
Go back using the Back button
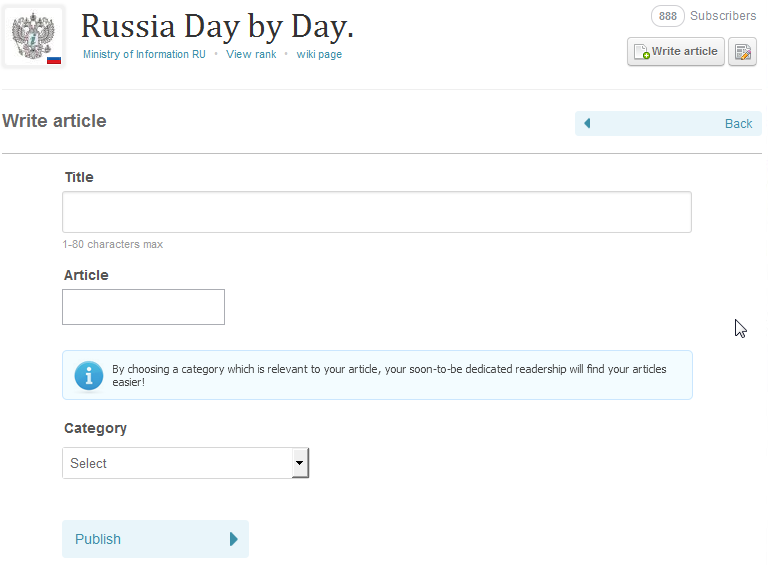(668, 123)
